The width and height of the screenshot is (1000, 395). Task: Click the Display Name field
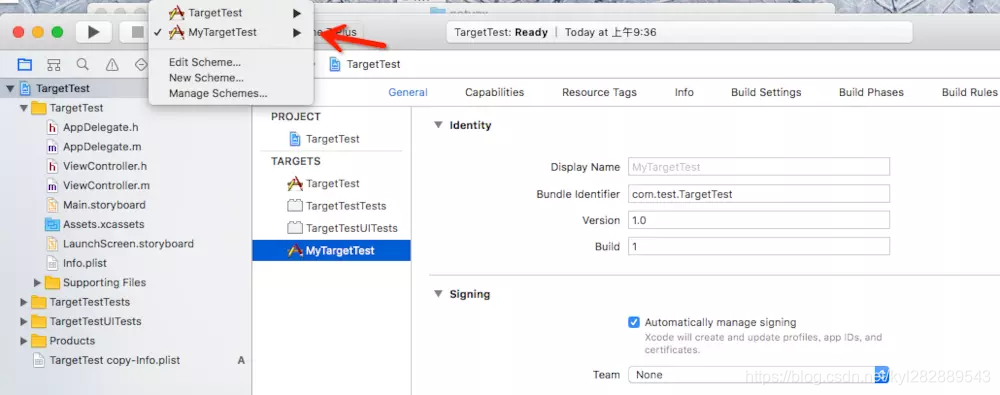(759, 167)
